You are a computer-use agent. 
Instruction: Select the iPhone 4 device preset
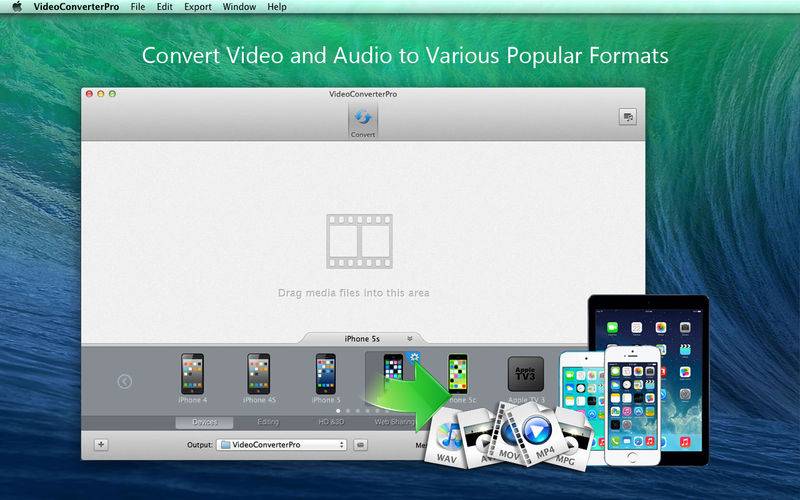192,378
